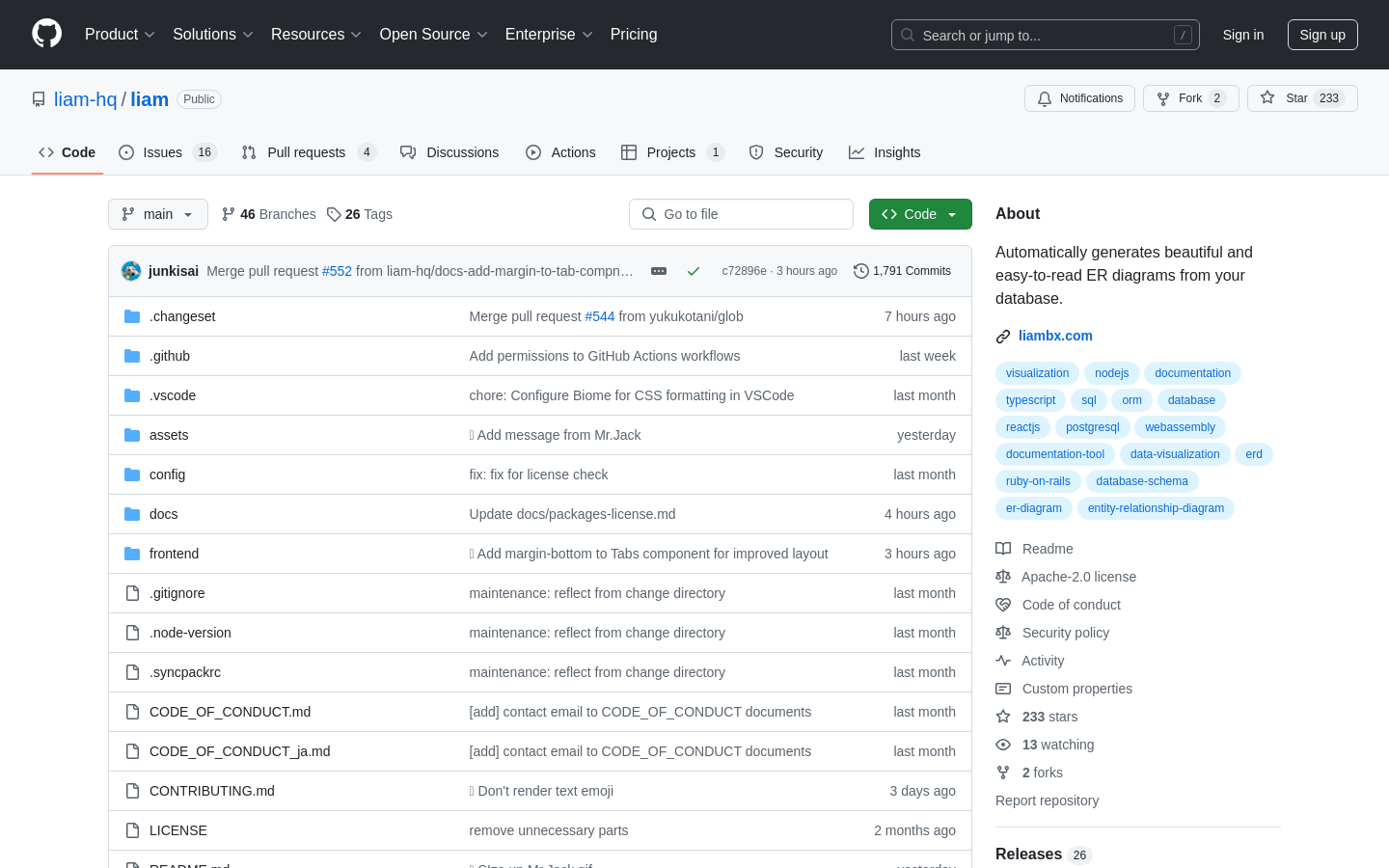Viewport: 1389px width, 868px height.
Task: Click the assets folder icon
Action: (132, 435)
